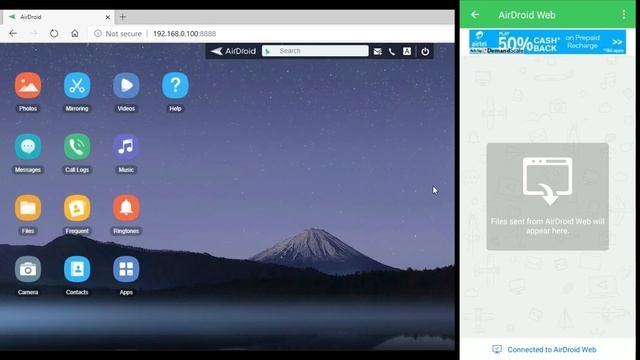The height and width of the screenshot is (360, 640).
Task: Close the AirDroid browser tab
Action: pos(107,17)
